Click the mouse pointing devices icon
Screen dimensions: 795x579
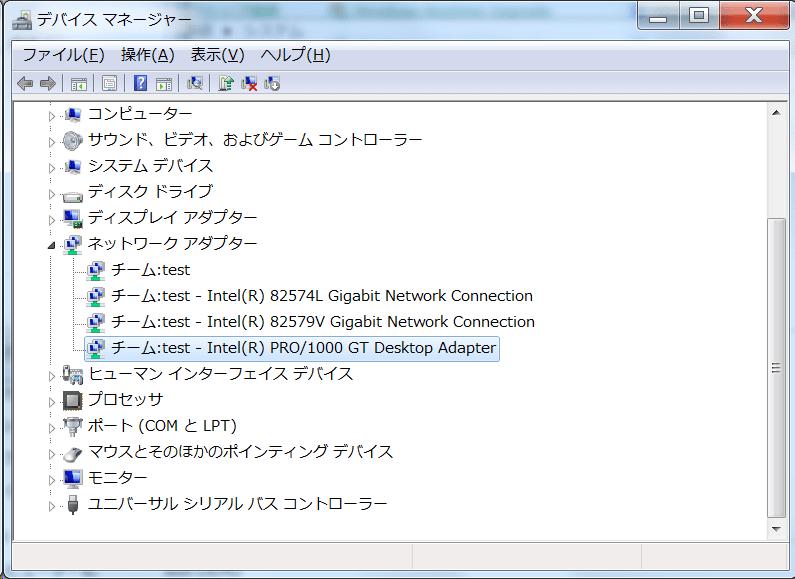[x=73, y=453]
